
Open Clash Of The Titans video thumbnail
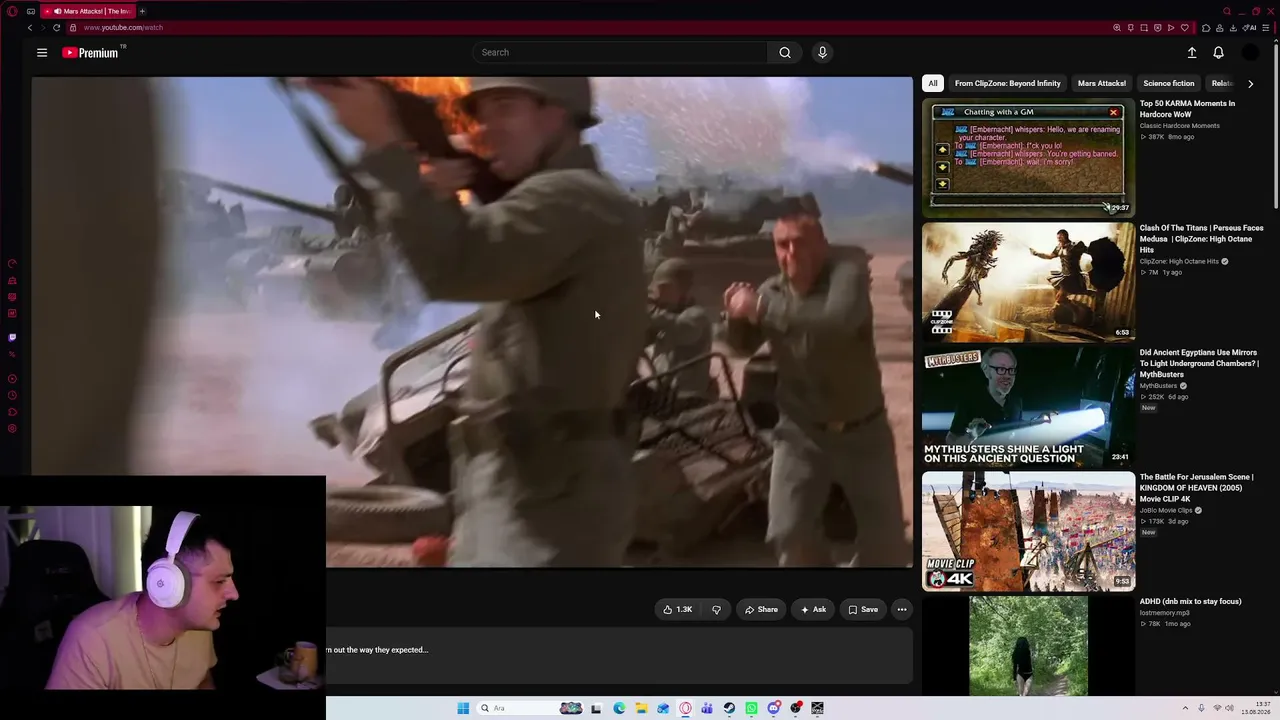tap(1028, 282)
